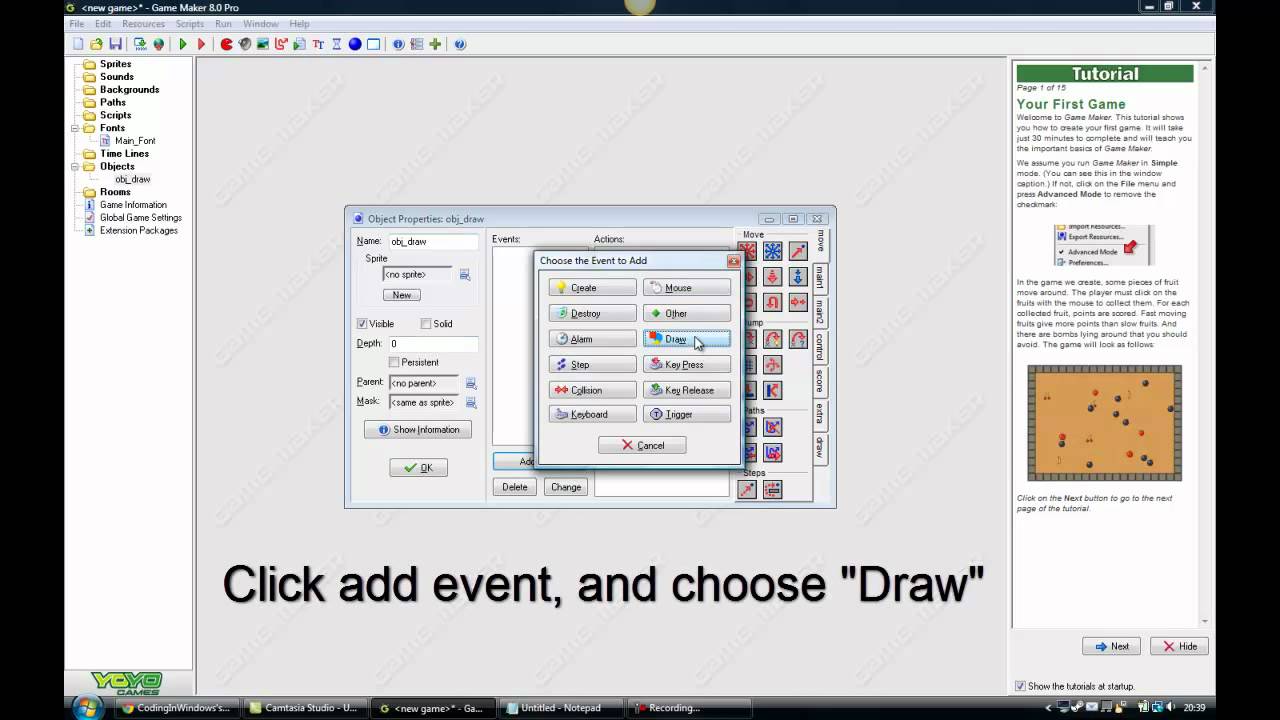Viewport: 1280px width, 720px height.
Task: Open the mask selector menu icon
Action: point(471,402)
